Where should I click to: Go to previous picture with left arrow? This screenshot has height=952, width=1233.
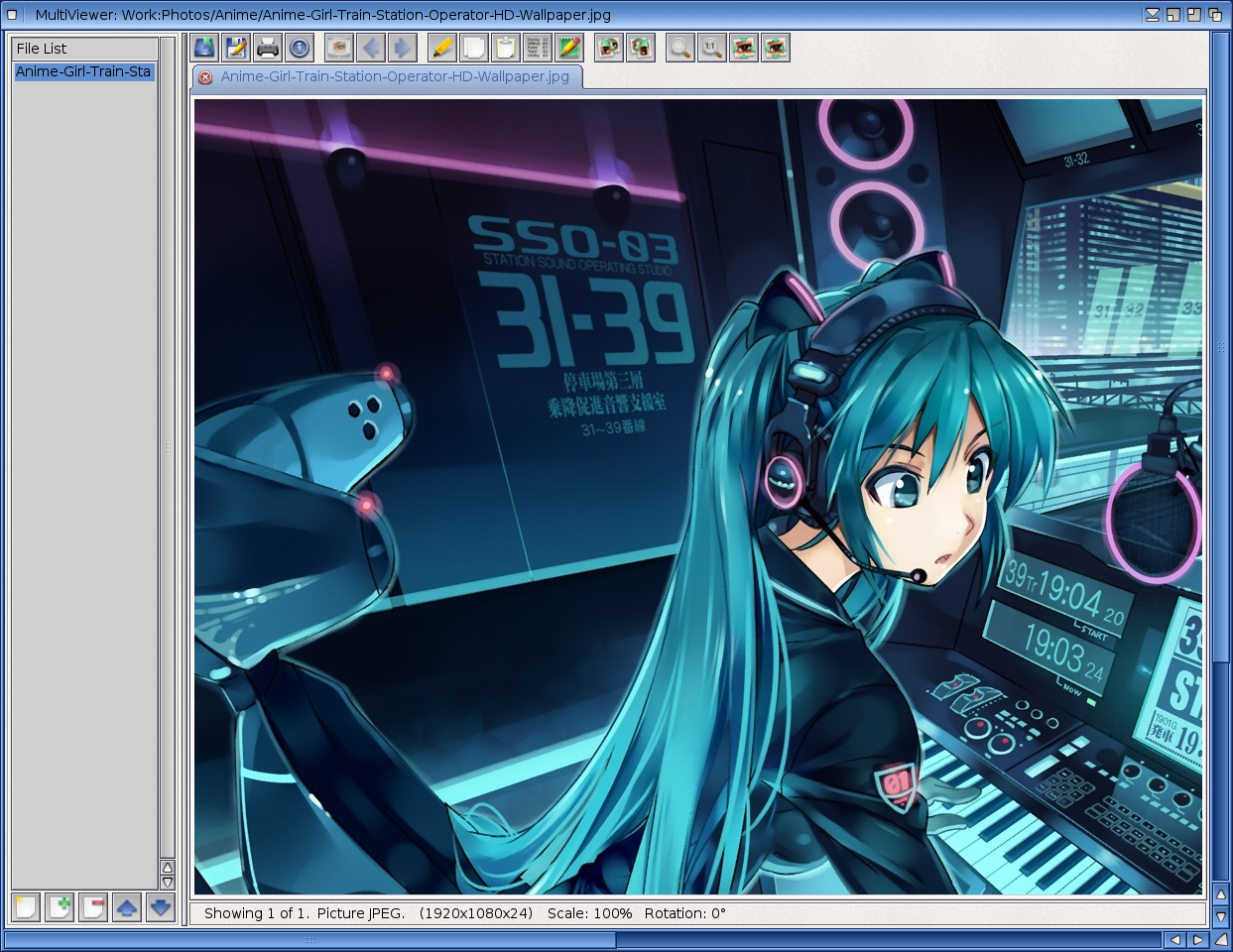click(x=371, y=47)
